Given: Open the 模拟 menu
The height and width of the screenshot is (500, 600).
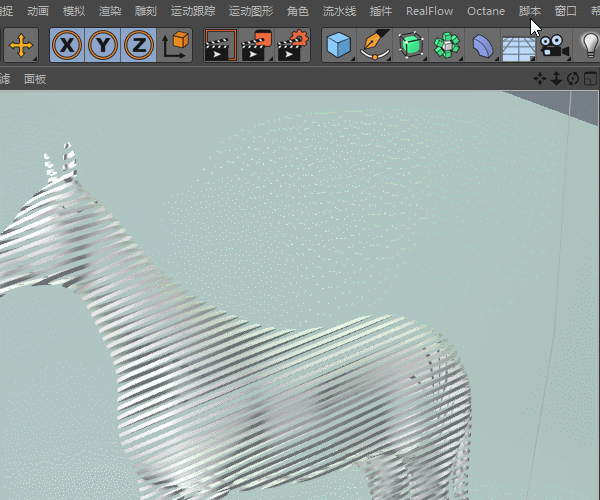Looking at the screenshot, I should [x=74, y=11].
